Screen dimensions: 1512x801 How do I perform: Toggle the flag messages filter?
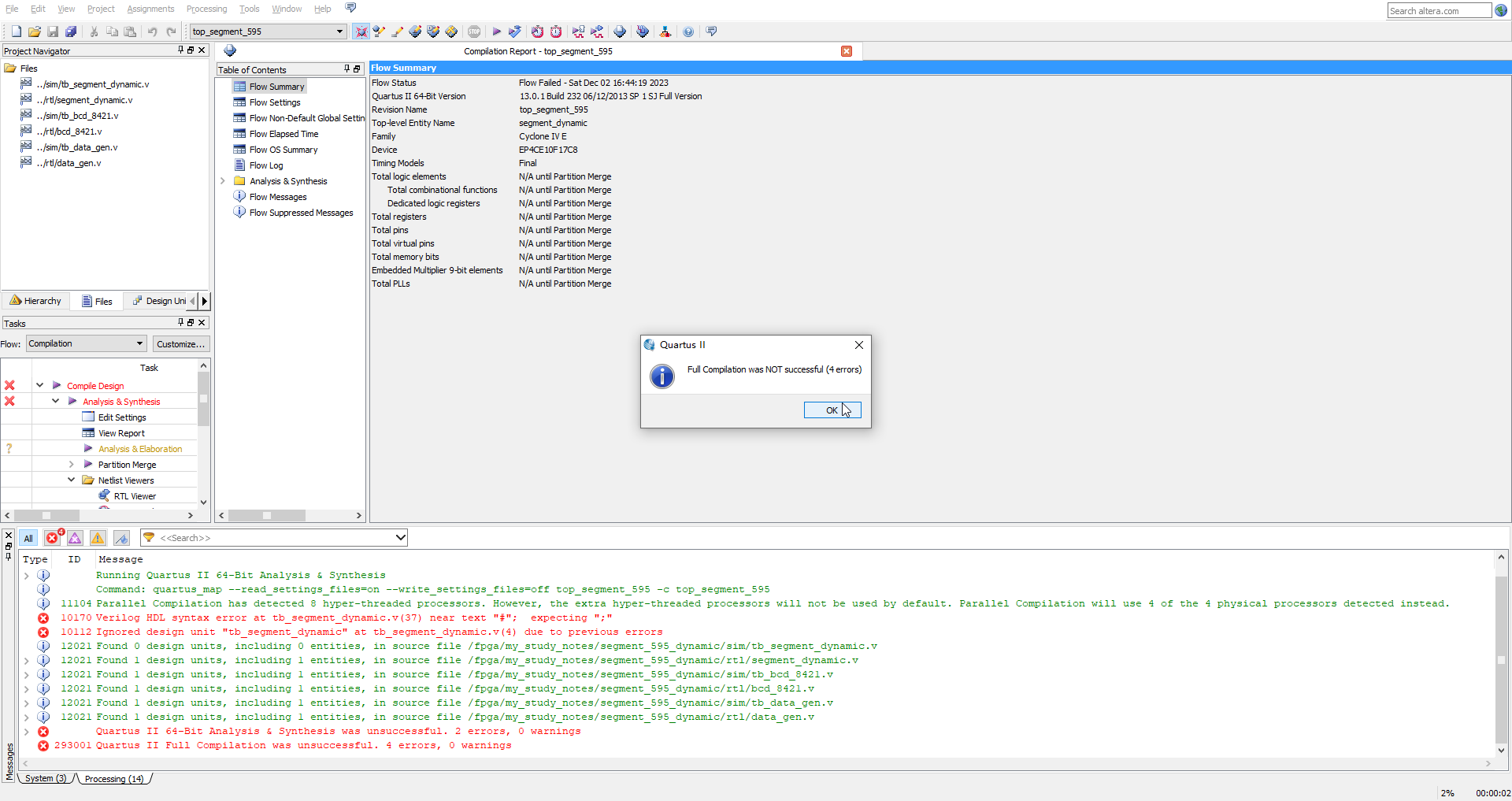pos(121,538)
